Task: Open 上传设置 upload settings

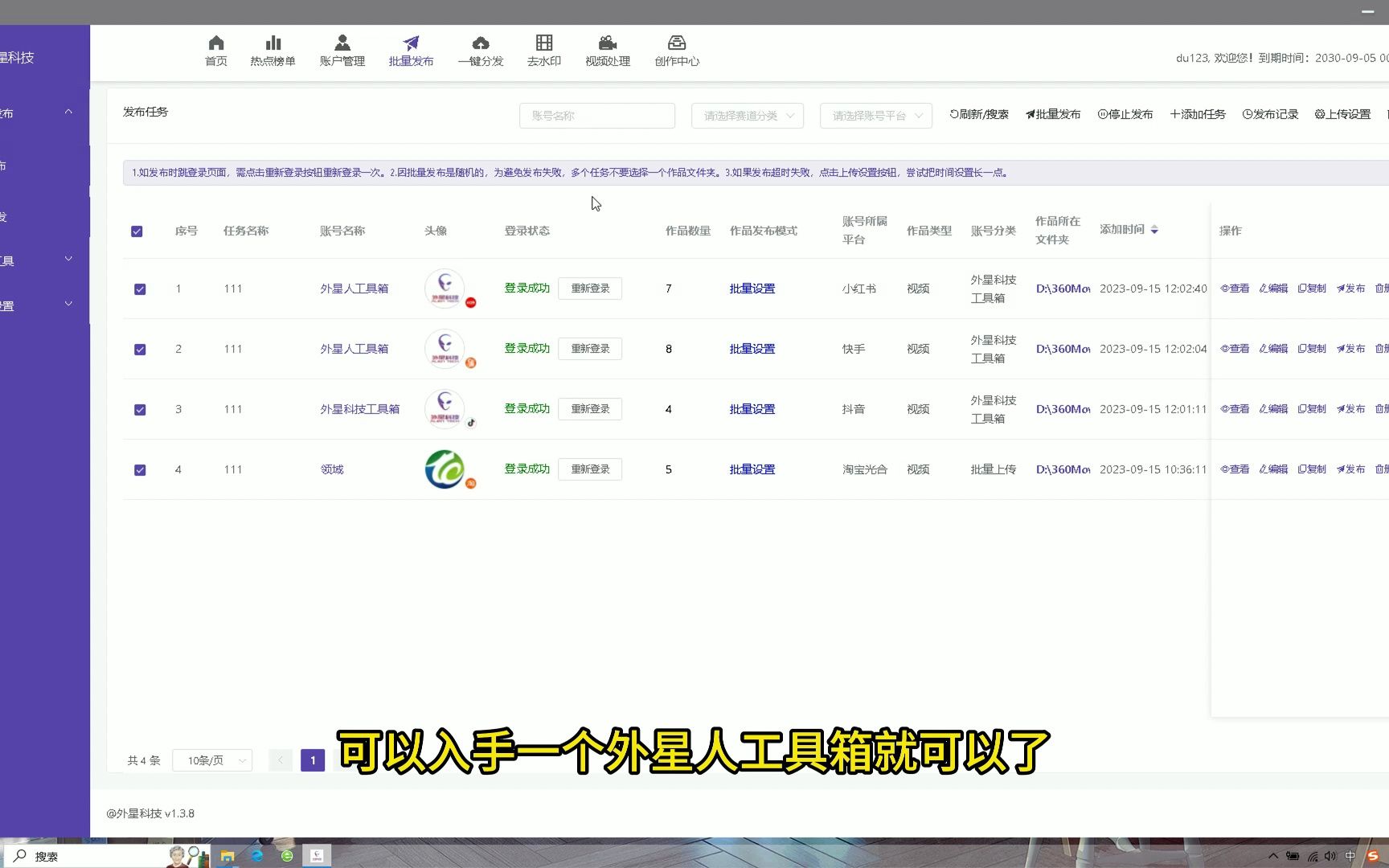Action: point(1342,114)
